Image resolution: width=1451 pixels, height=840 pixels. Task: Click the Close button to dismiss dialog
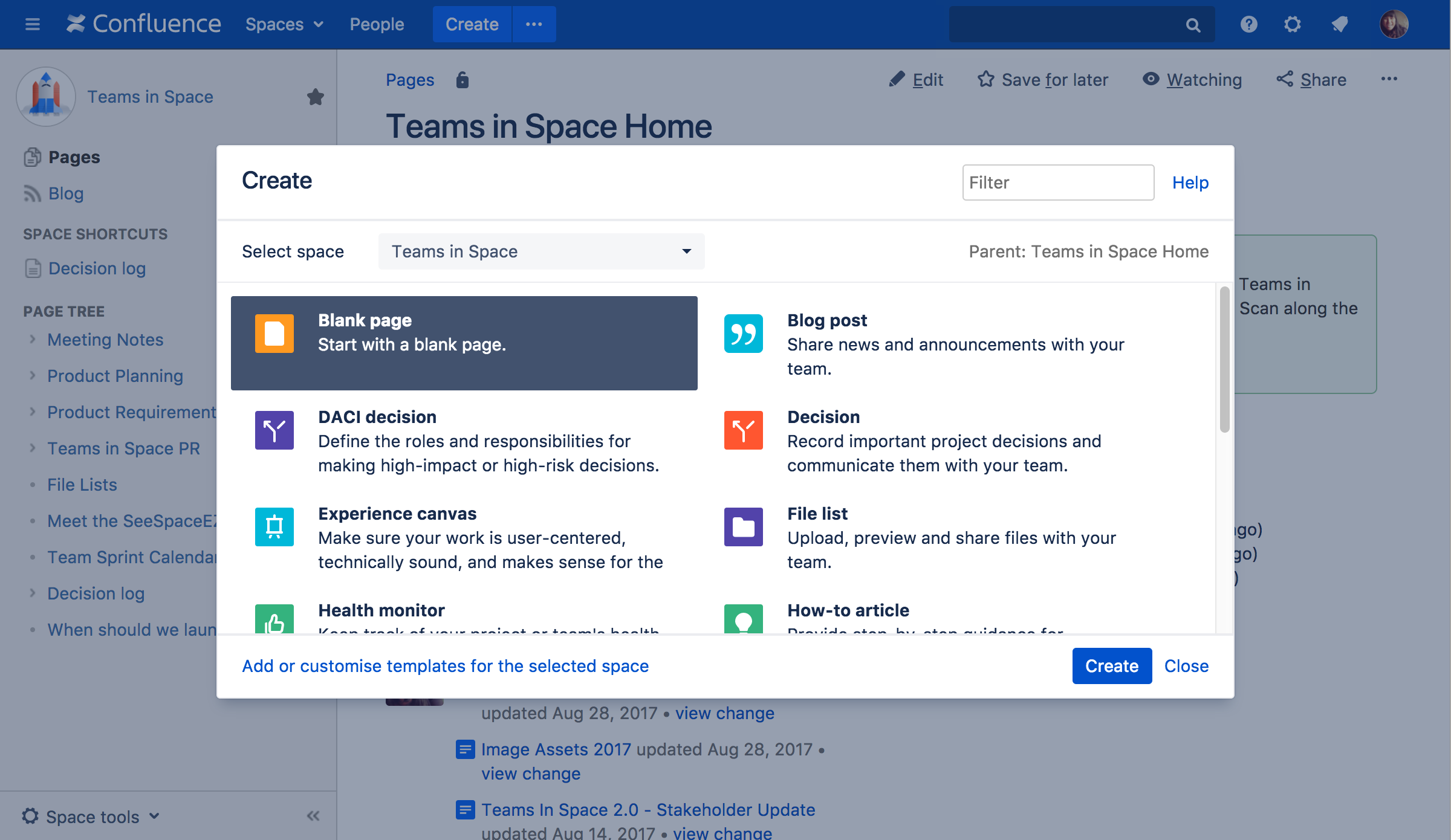pyautogui.click(x=1187, y=665)
